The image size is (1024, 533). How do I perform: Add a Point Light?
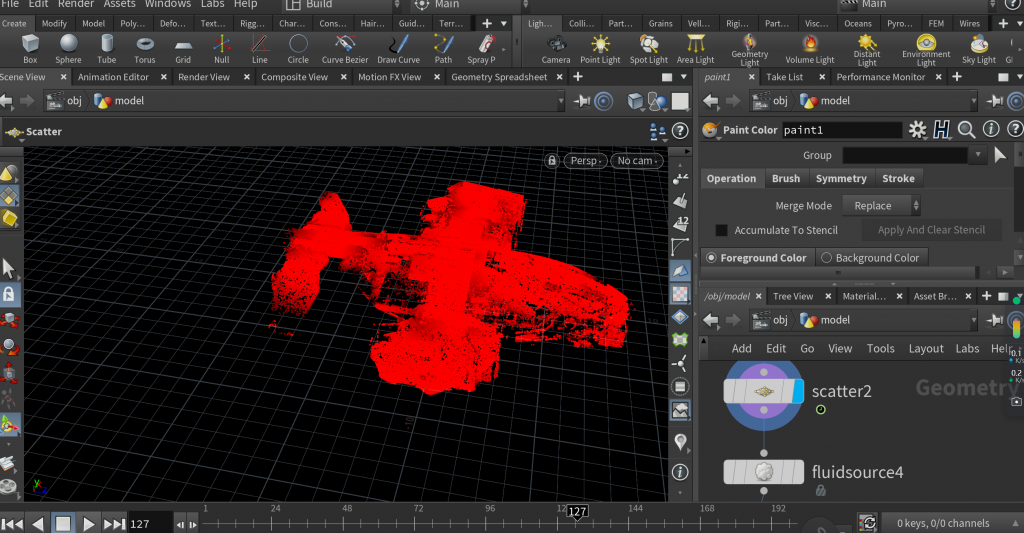click(x=600, y=49)
